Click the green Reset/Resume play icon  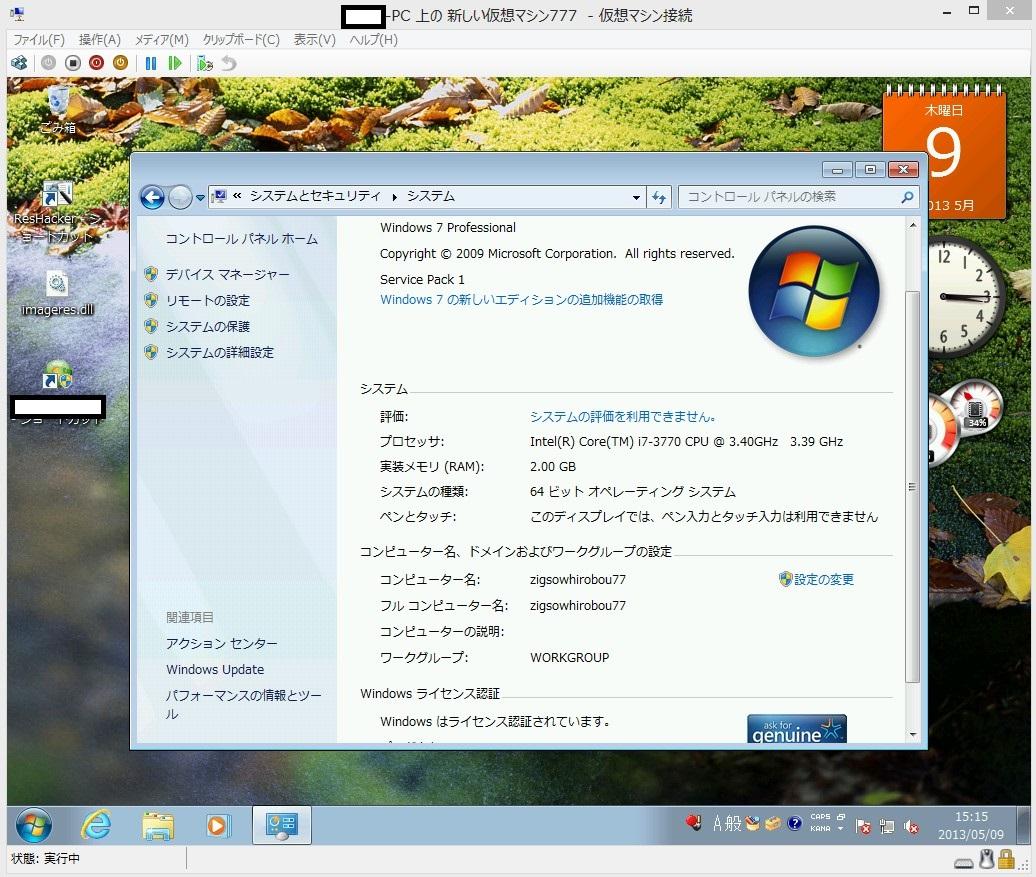click(174, 63)
